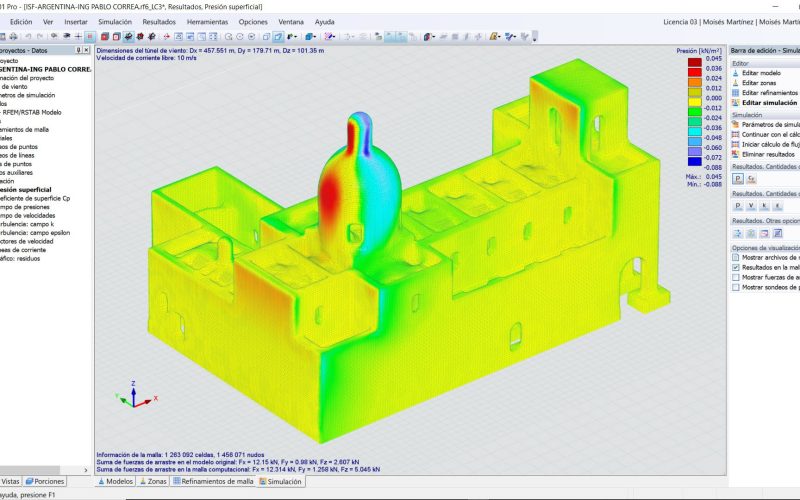This screenshot has height=500, width=800.
Task: Switch to the Modelos tab
Action: pos(116,481)
